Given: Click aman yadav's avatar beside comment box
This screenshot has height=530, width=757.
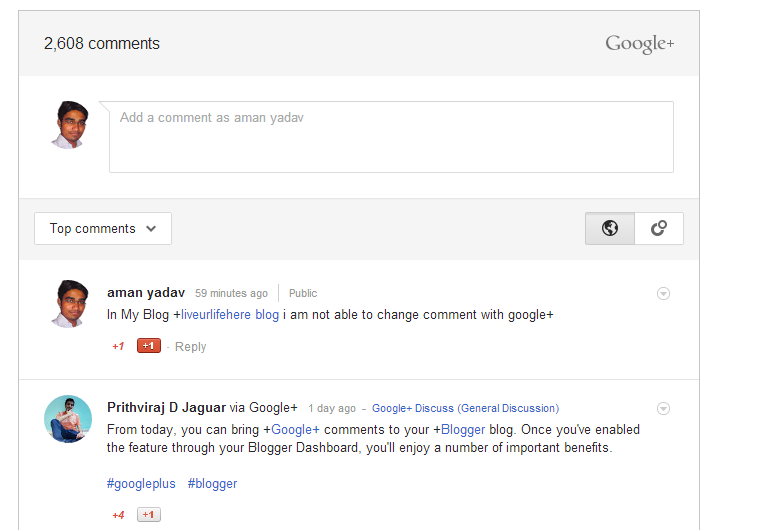Looking at the screenshot, I should pos(69,125).
